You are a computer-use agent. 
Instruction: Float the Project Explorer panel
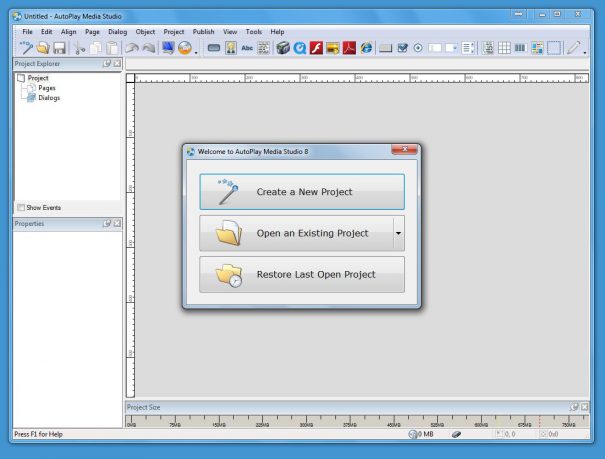tap(107, 63)
